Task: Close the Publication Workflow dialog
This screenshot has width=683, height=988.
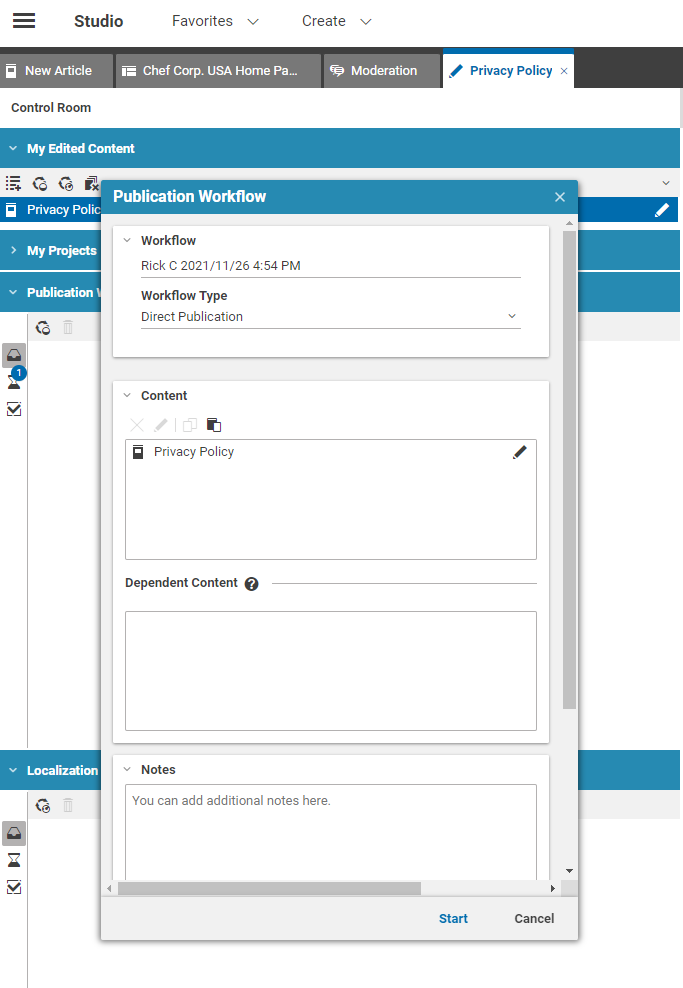Action: click(560, 197)
